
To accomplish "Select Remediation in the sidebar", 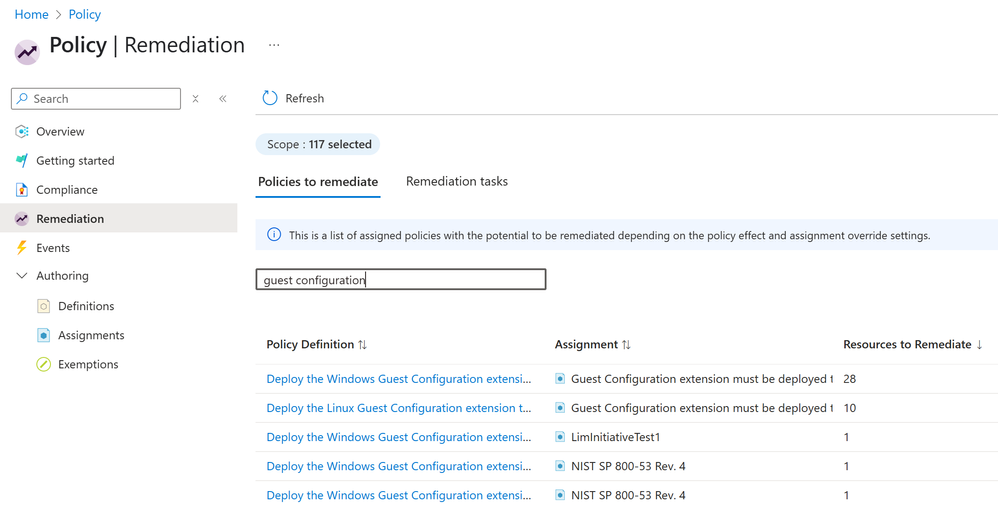I will point(118,219).
